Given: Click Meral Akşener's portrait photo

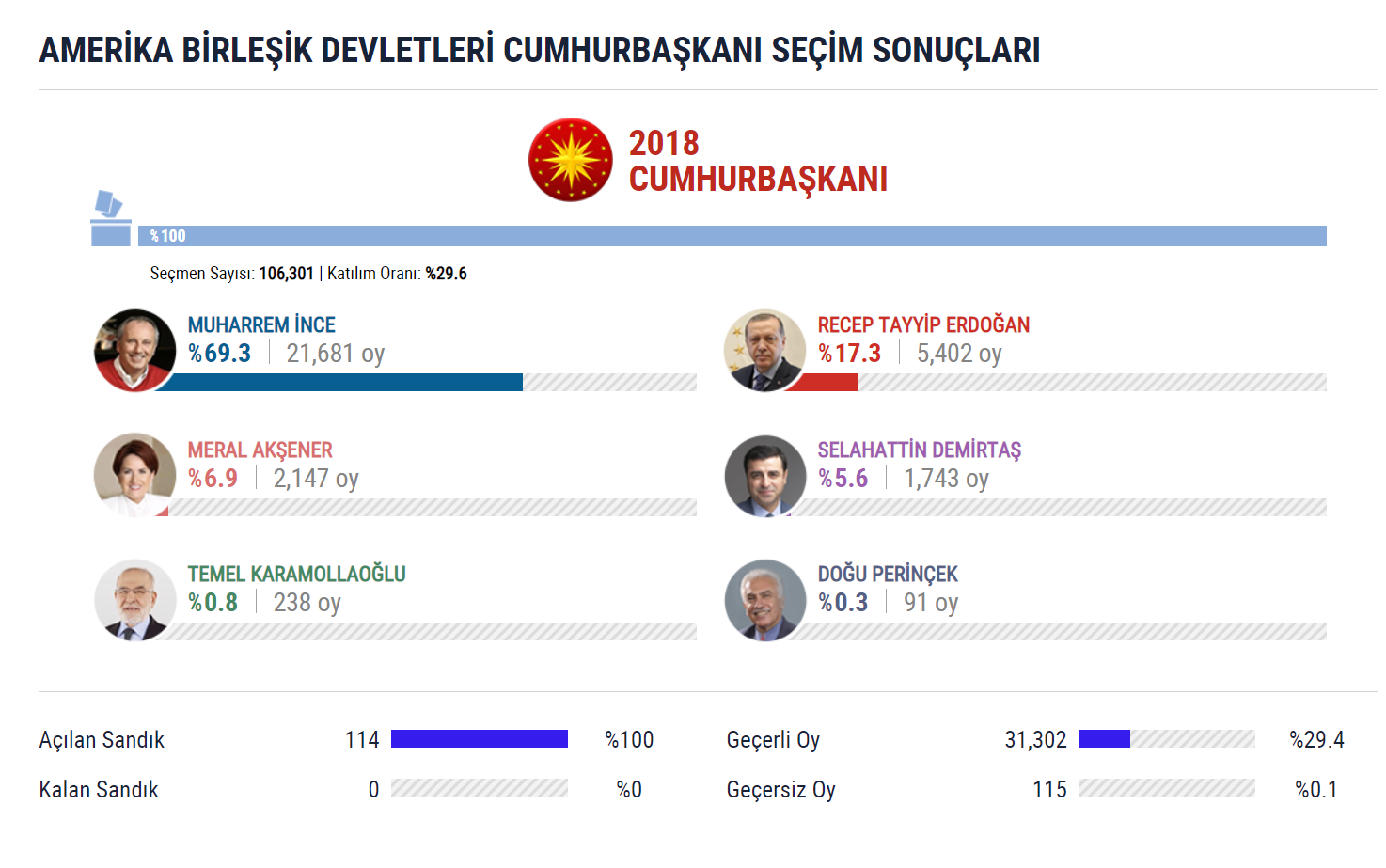Looking at the screenshot, I should tap(135, 475).
